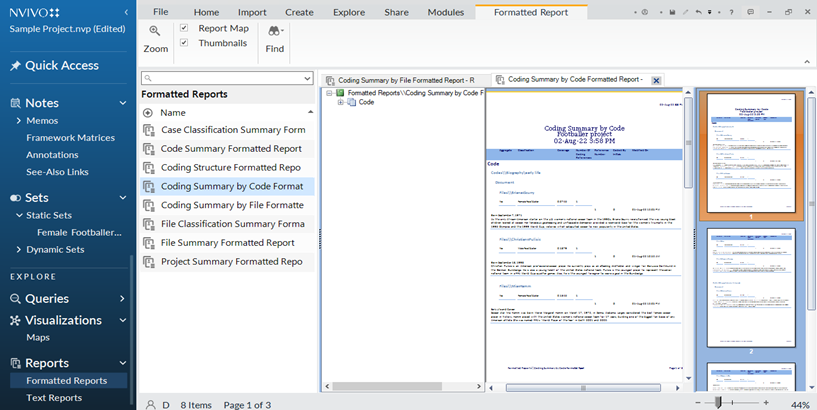Viewport: 817px width, 410px height.
Task: Uncheck the Report Map checkbox
Action: pyautogui.click(x=184, y=28)
